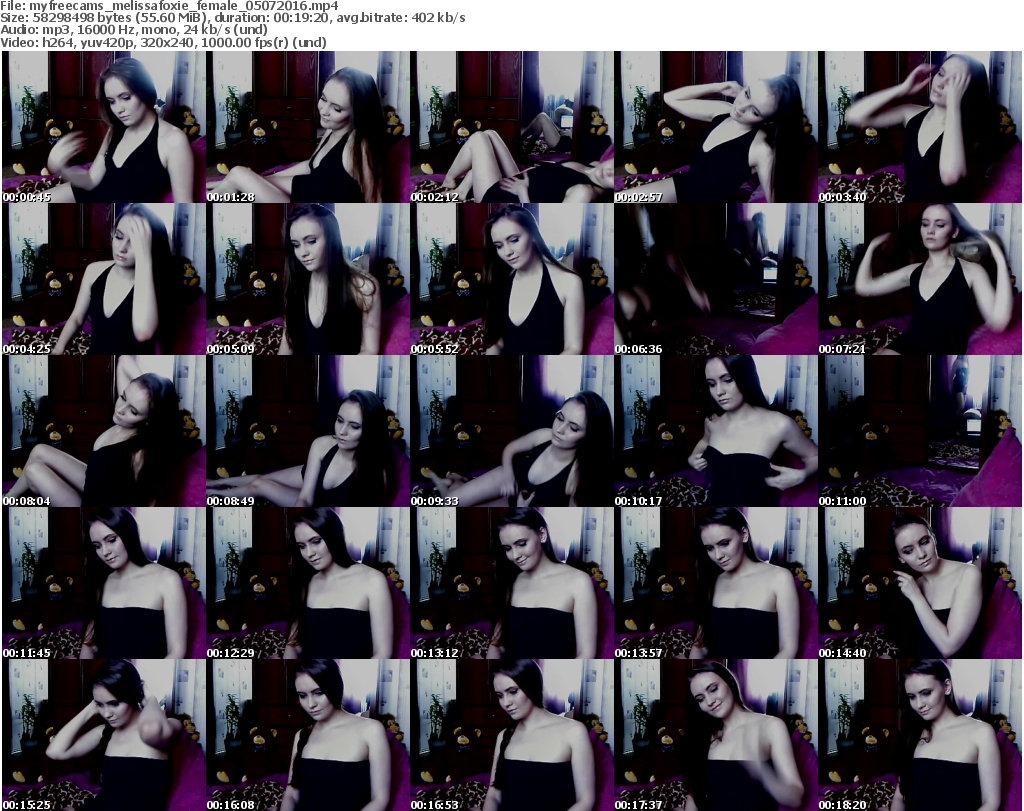This screenshot has height=811, width=1024.
Task: Click the thumbnail timestamped 00:13:12
Action: (x=512, y=583)
